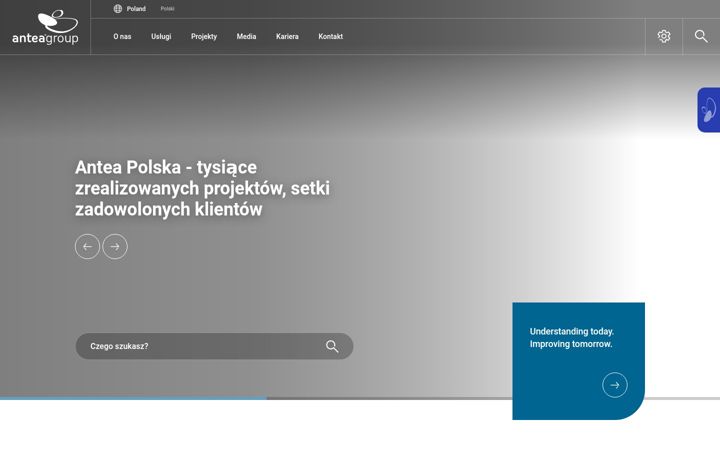The image size is (720, 450).
Task: Open the blue accessibility side tab
Action: 709,110
